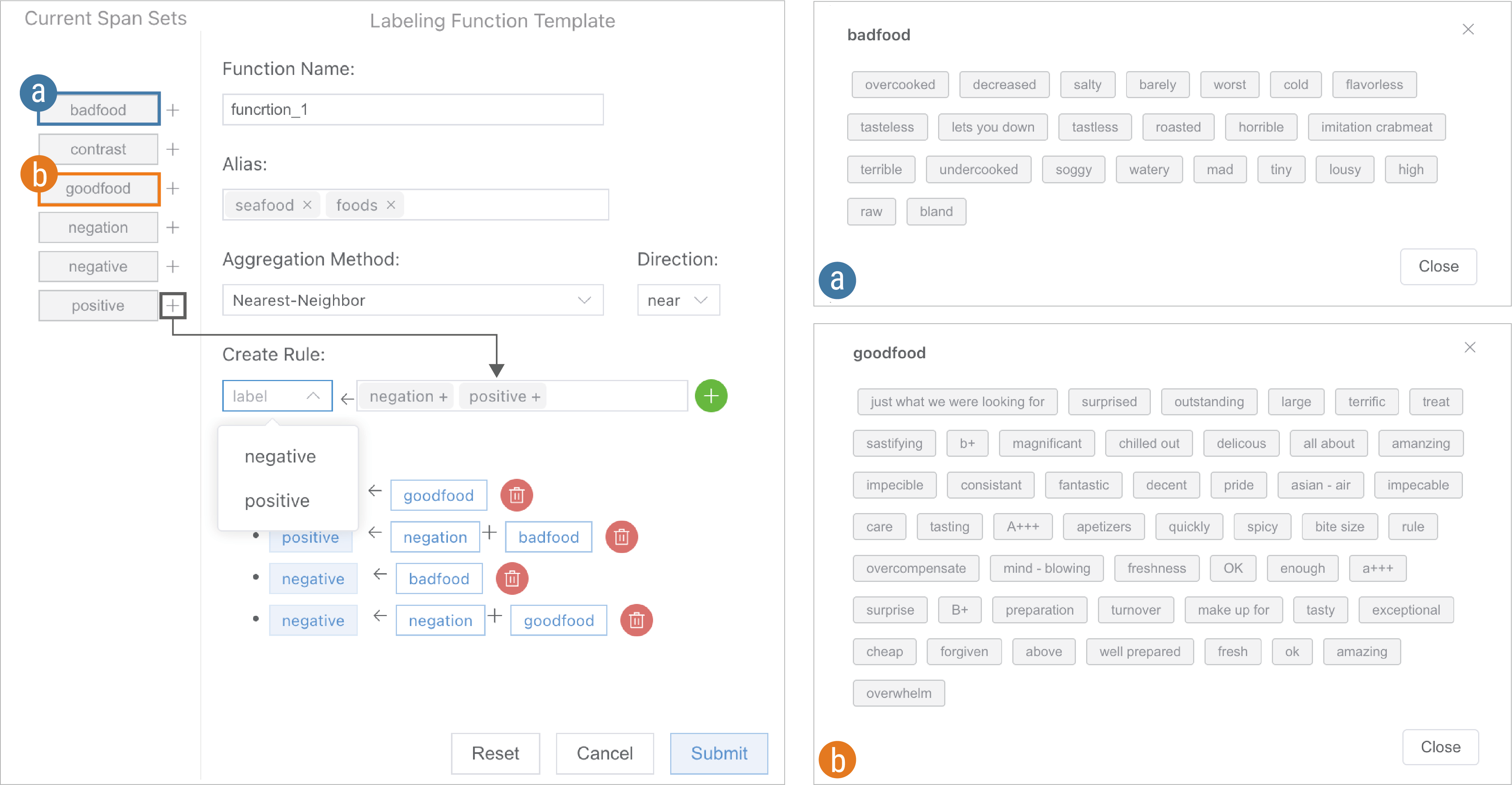Viewport: 1512px width, 785px height.
Task: Choose negative from the label menu
Action: click(x=280, y=456)
